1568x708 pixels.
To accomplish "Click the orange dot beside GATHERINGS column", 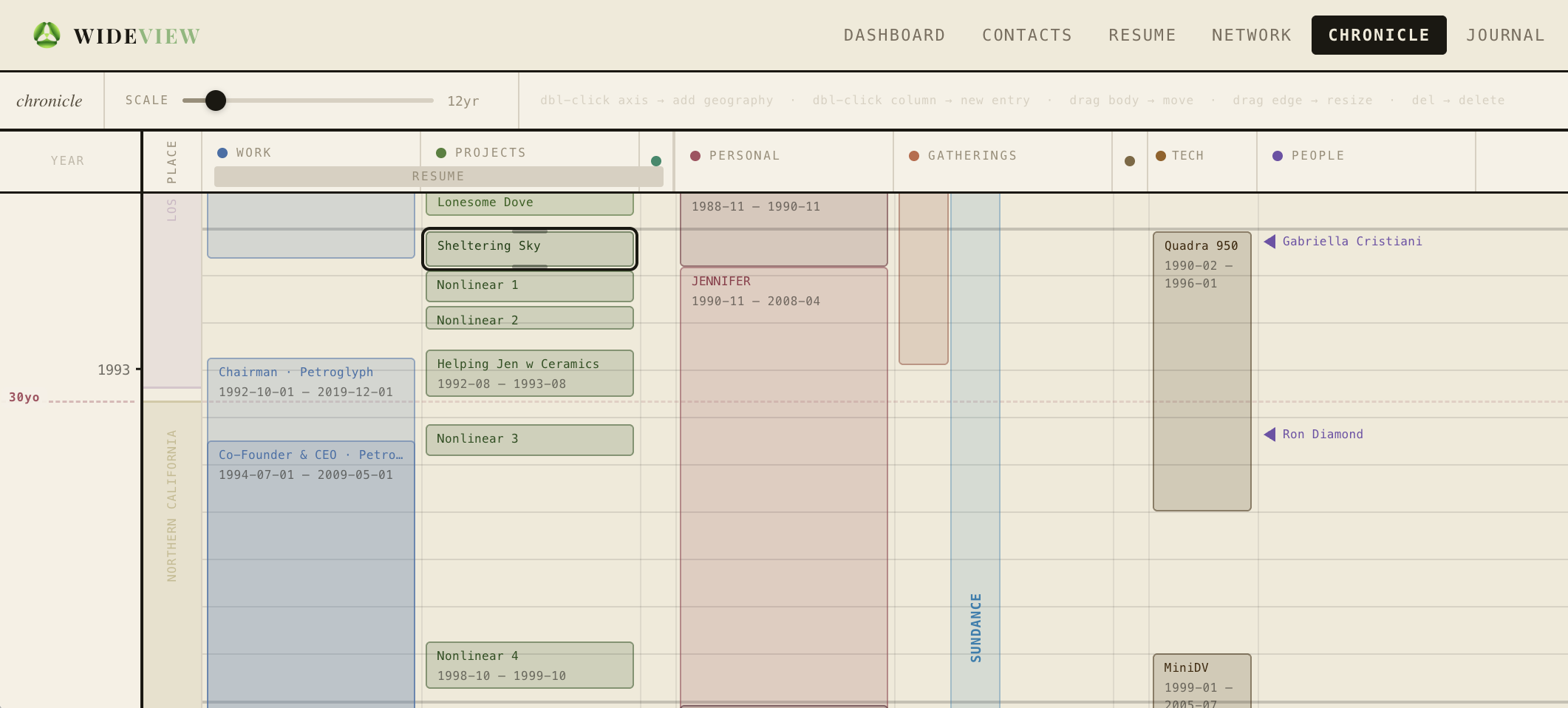I will pos(914,156).
